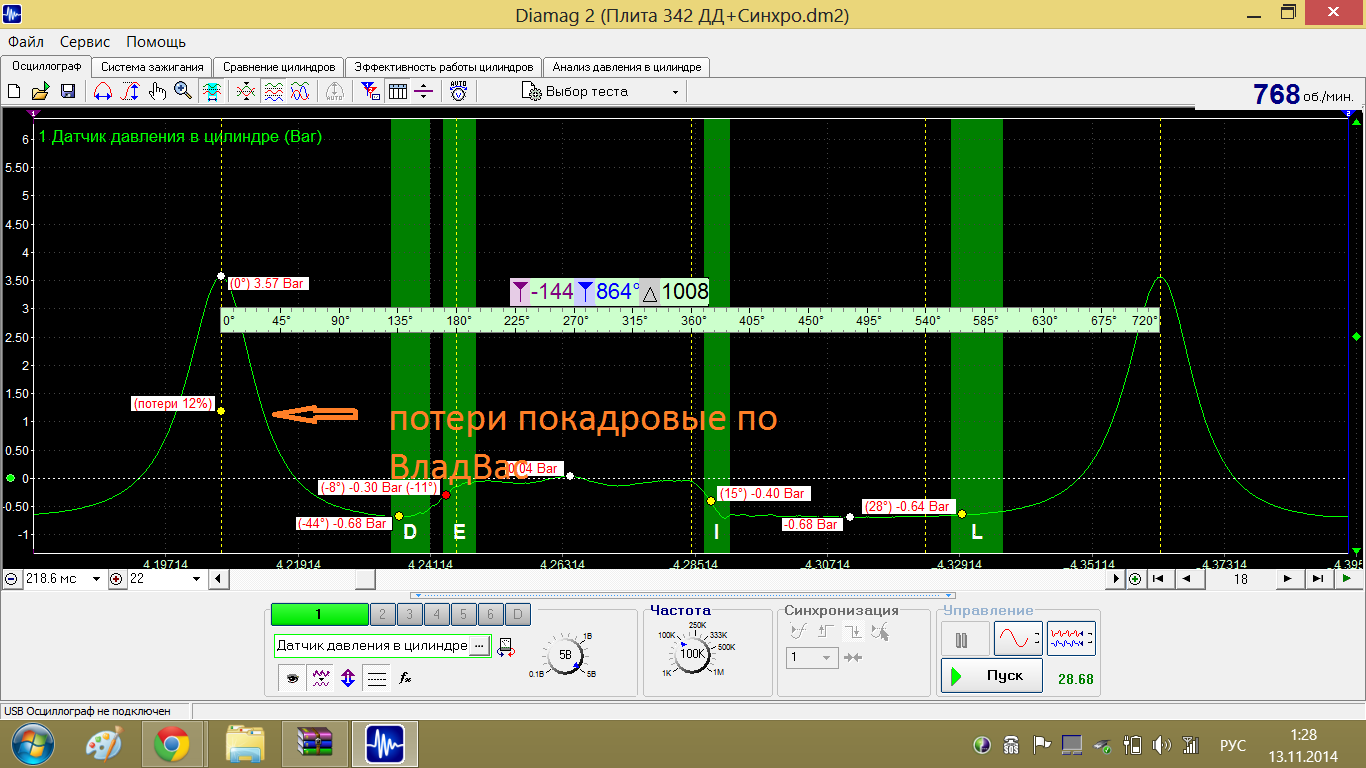
Task: Save recording with floppy disk icon
Action: click(67, 92)
